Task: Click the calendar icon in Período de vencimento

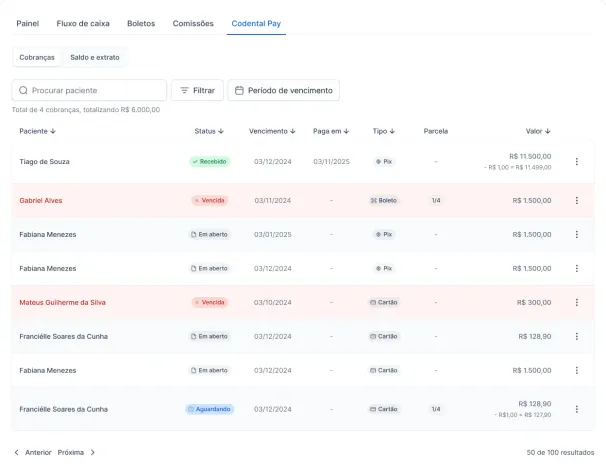Action: tap(239, 90)
